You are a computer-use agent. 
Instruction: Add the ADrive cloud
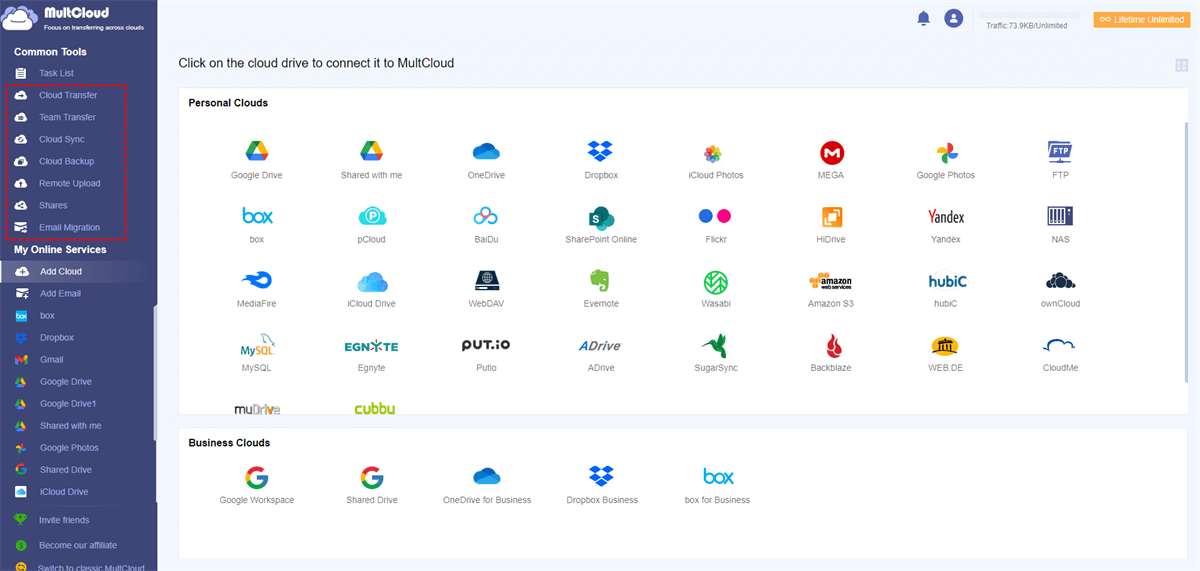(601, 346)
